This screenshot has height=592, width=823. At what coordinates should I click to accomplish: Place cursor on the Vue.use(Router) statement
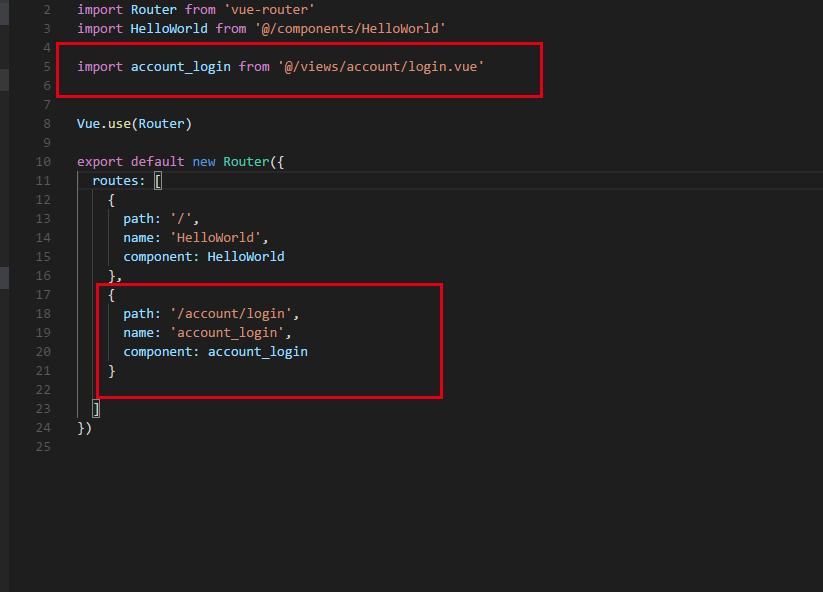134,124
